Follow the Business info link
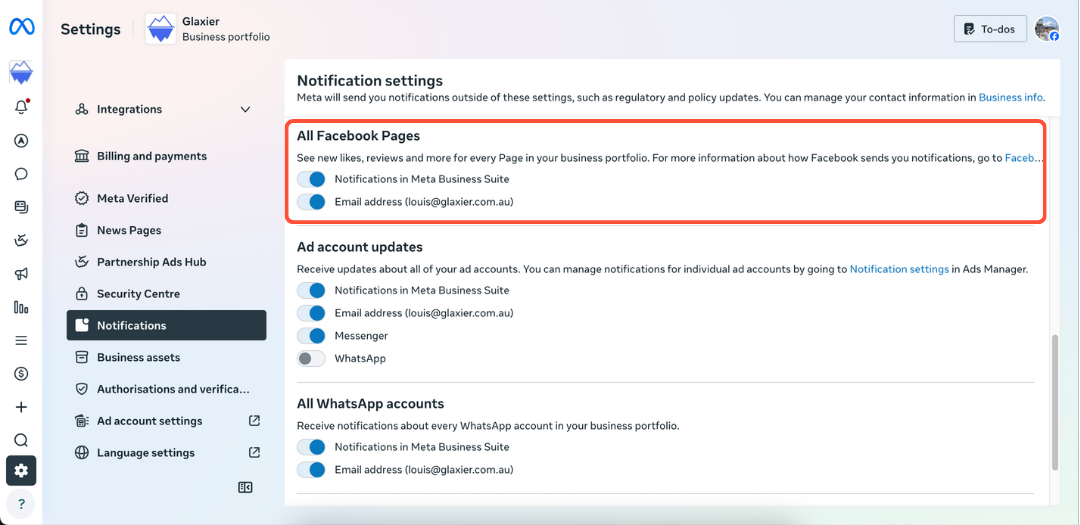1080x525 pixels. pos(1010,98)
